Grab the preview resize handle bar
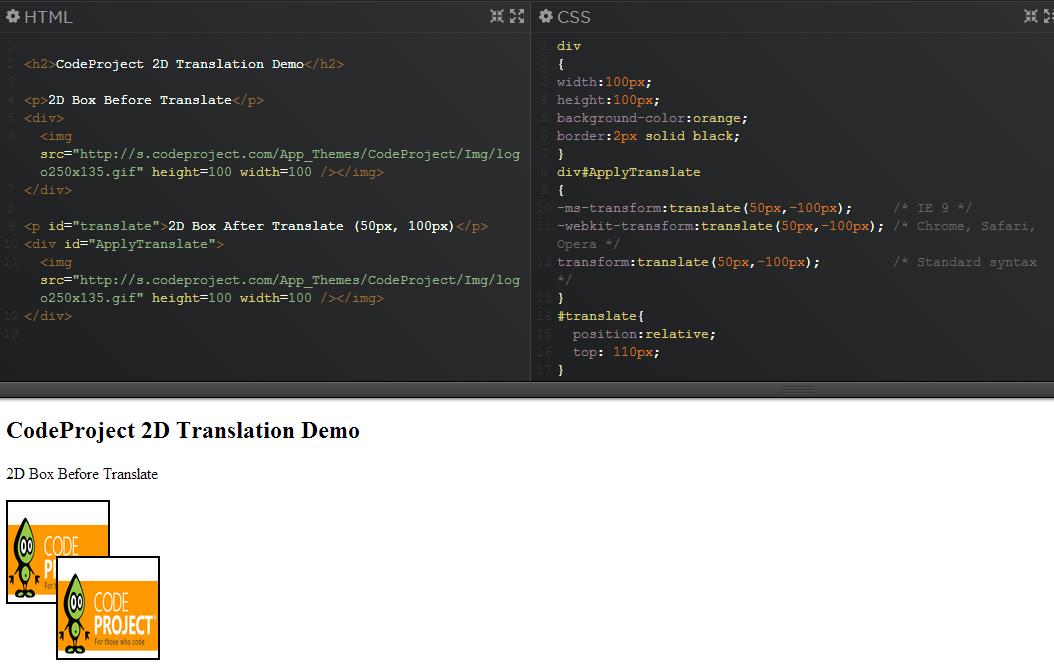Image resolution: width=1054 pixels, height=664 pixels. tap(799, 390)
